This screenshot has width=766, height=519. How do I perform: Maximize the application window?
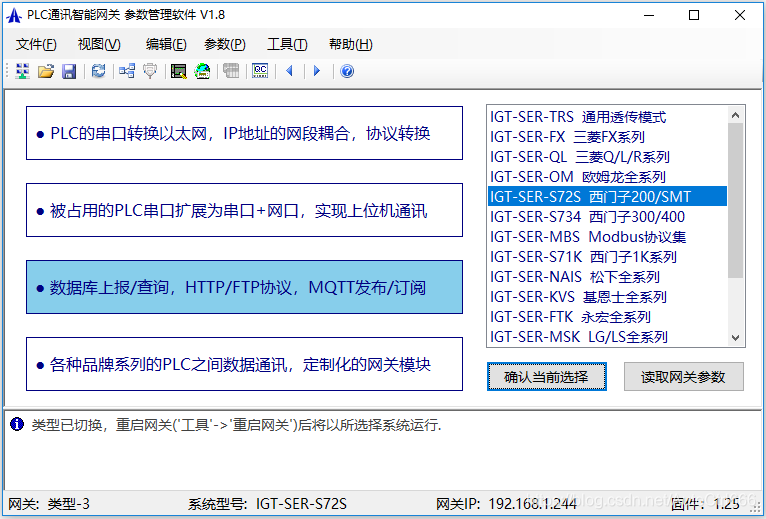[694, 15]
